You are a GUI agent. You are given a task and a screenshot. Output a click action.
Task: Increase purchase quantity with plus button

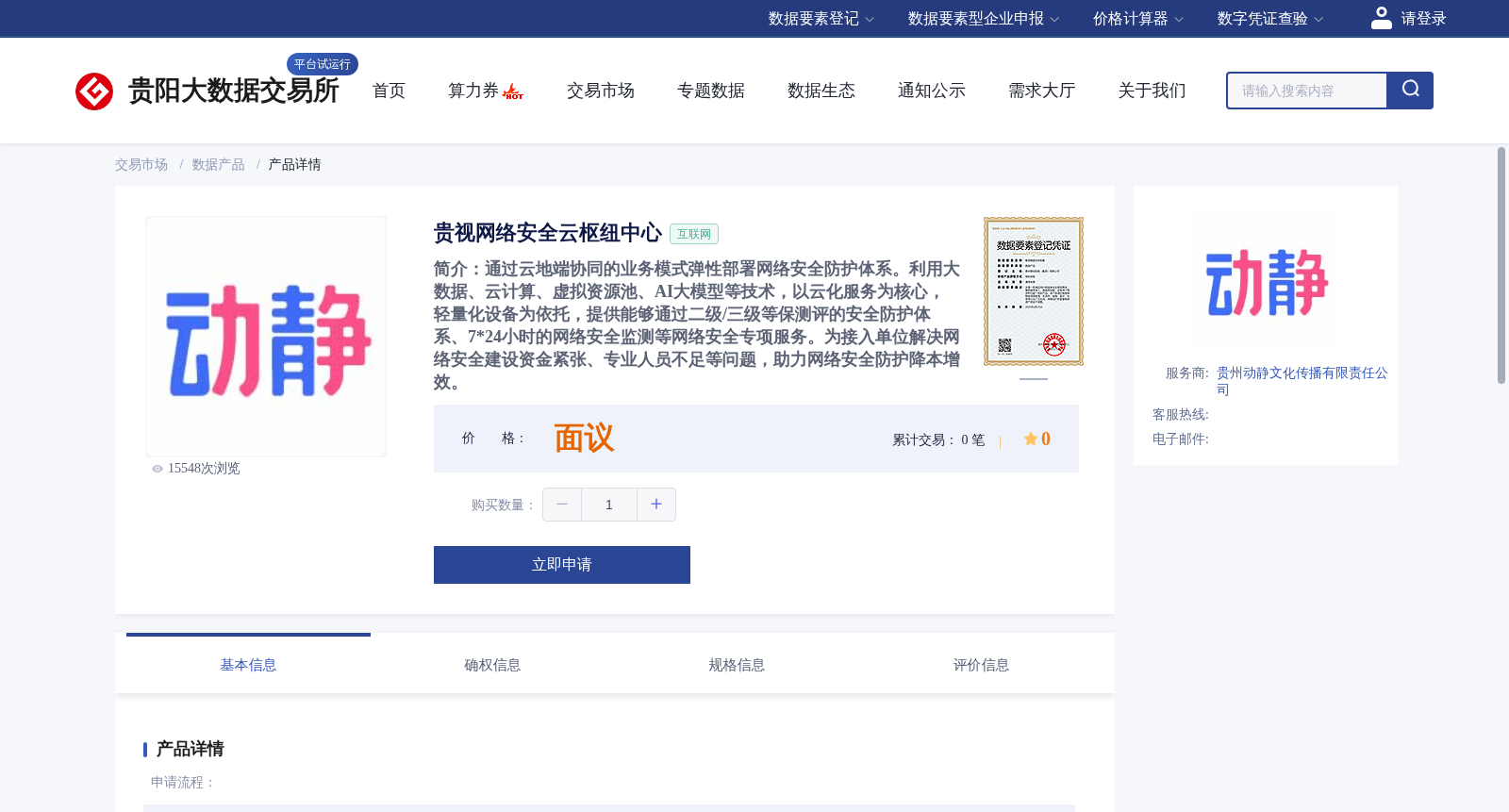click(656, 505)
